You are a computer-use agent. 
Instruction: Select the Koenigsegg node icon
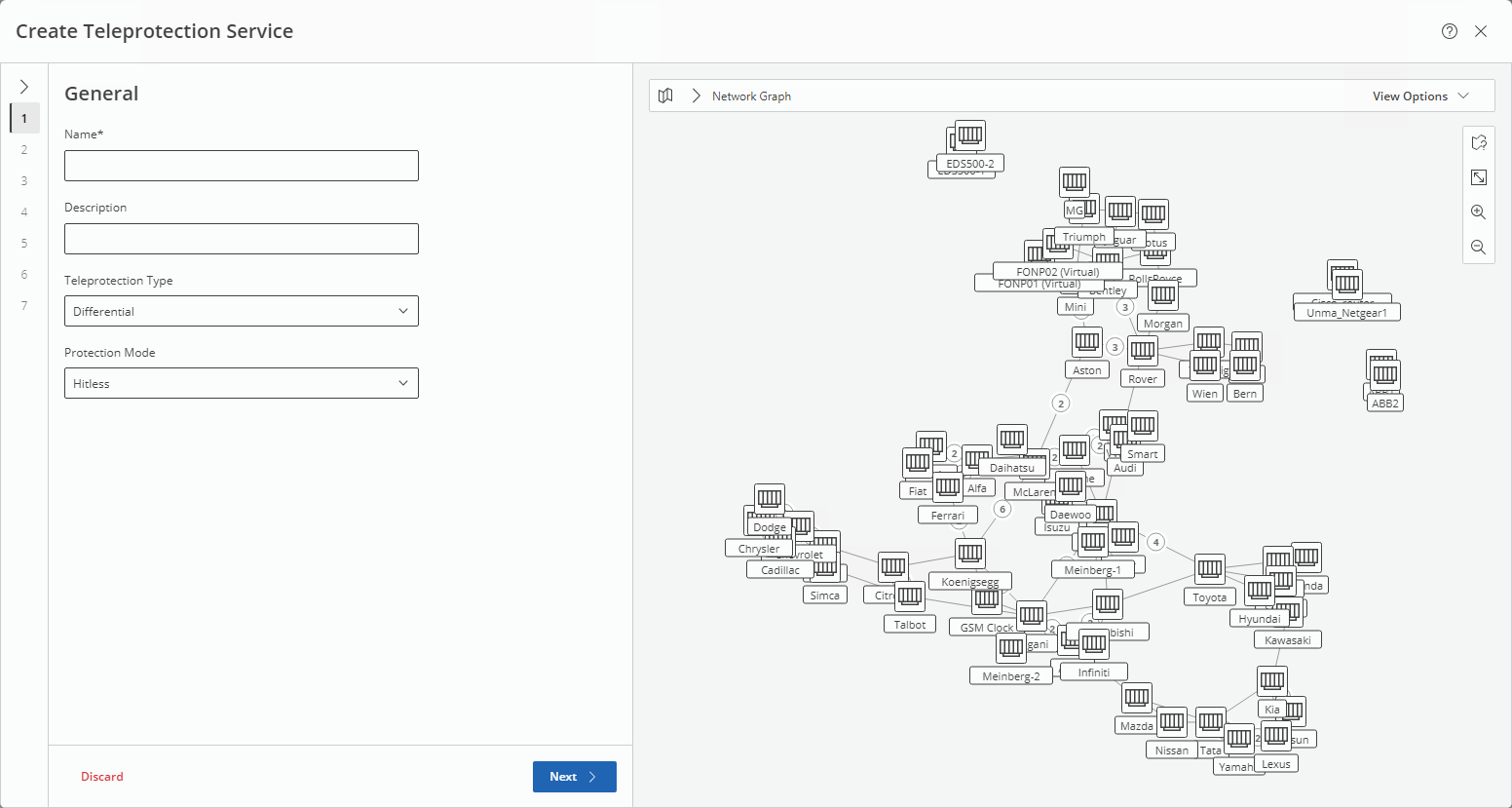(x=970, y=554)
